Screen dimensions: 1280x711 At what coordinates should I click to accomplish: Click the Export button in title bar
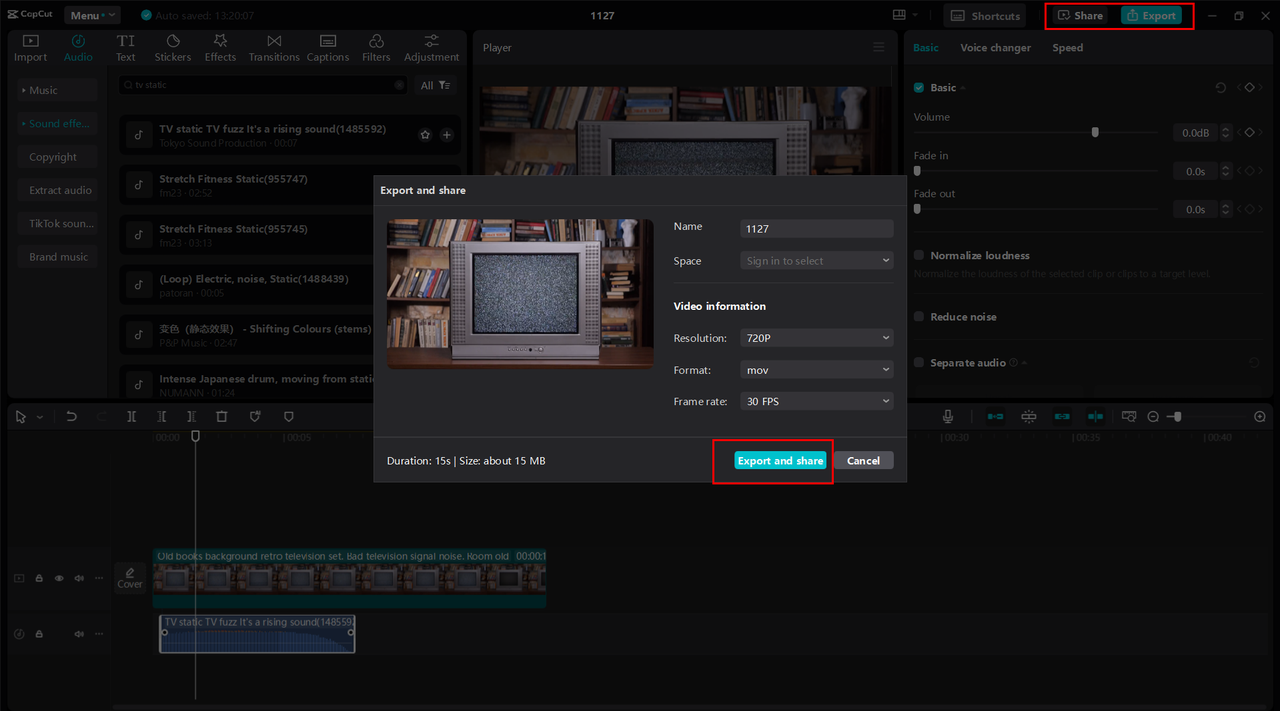(1151, 16)
